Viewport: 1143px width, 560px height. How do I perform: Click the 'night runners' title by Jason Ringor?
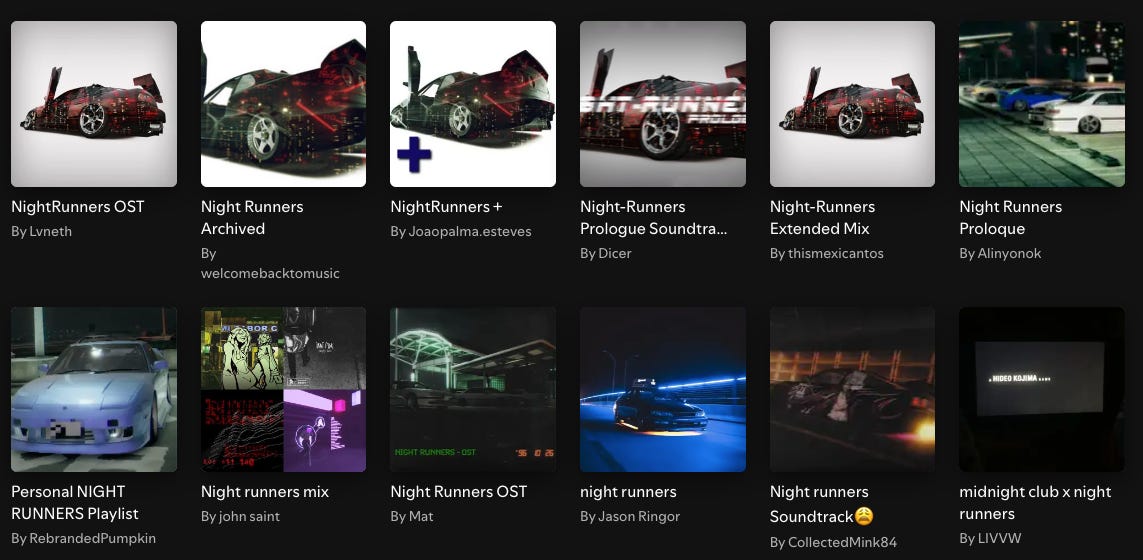click(628, 491)
